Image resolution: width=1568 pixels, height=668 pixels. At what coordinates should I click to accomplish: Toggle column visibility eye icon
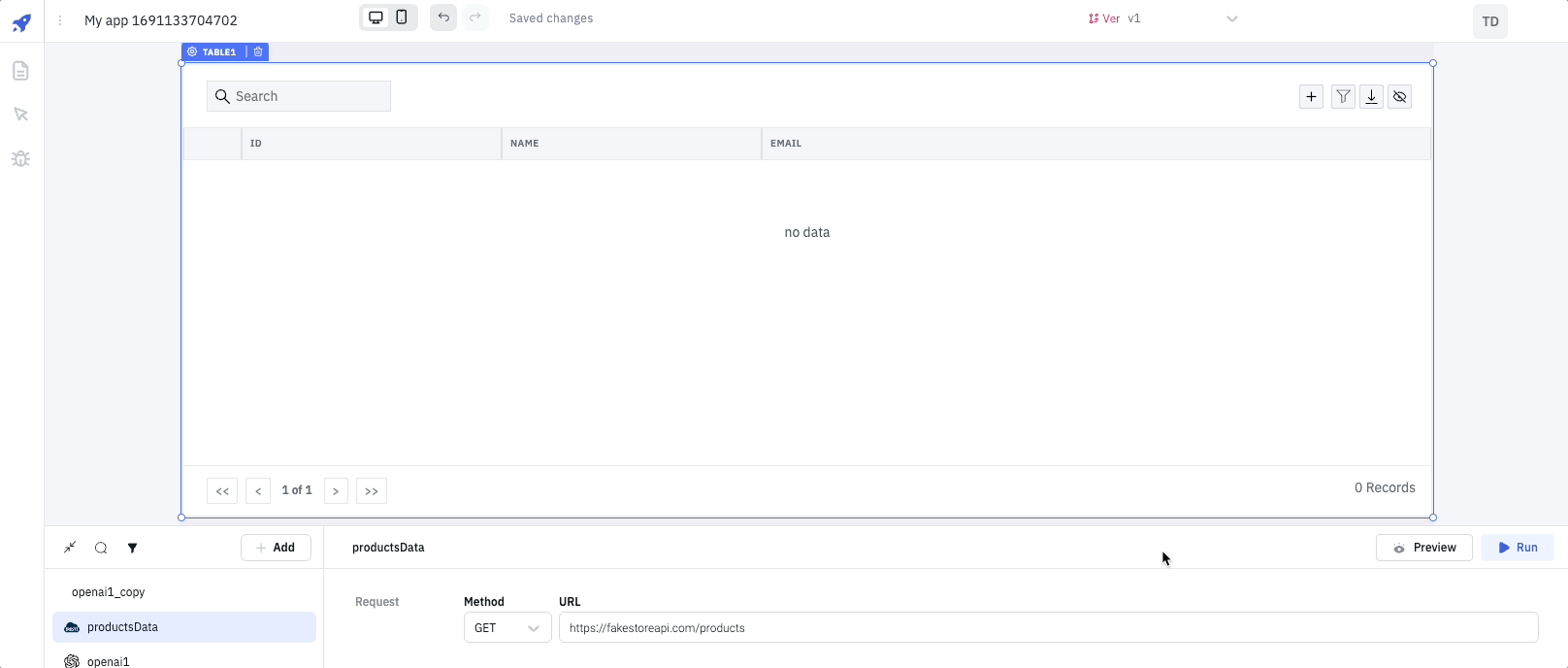point(1399,96)
